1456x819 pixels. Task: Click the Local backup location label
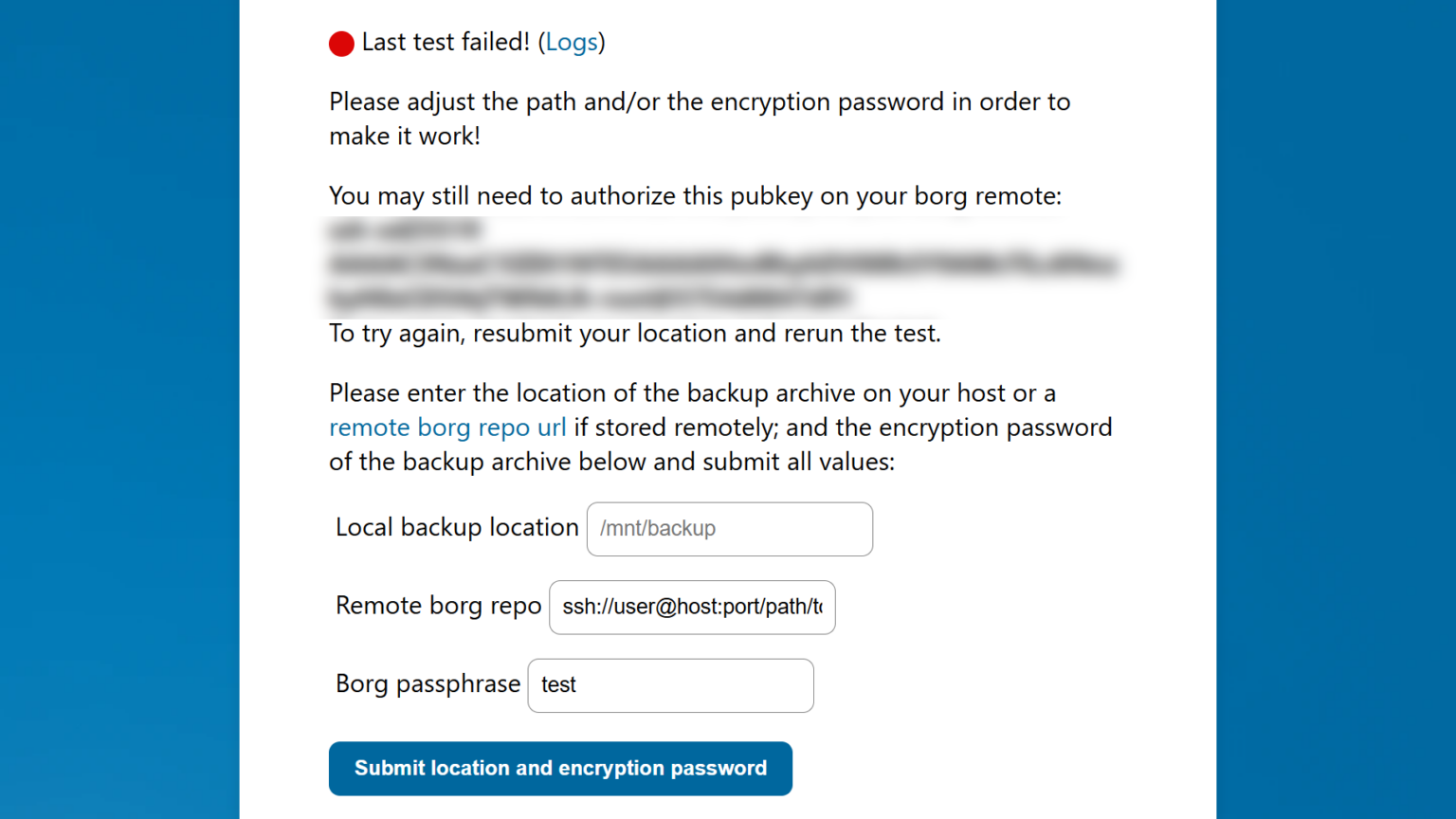(x=456, y=528)
